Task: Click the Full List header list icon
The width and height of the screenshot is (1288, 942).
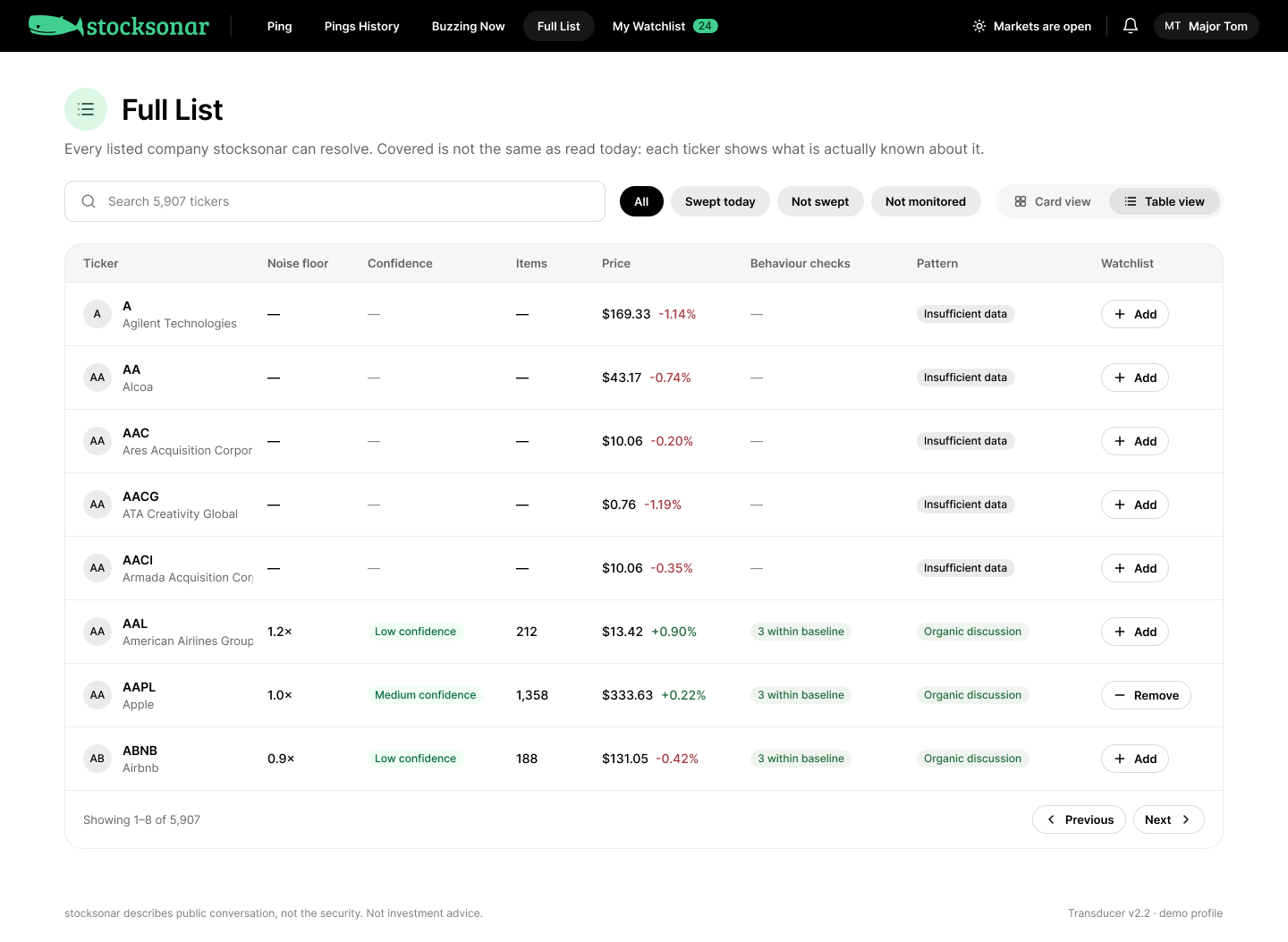Action: 86,109
